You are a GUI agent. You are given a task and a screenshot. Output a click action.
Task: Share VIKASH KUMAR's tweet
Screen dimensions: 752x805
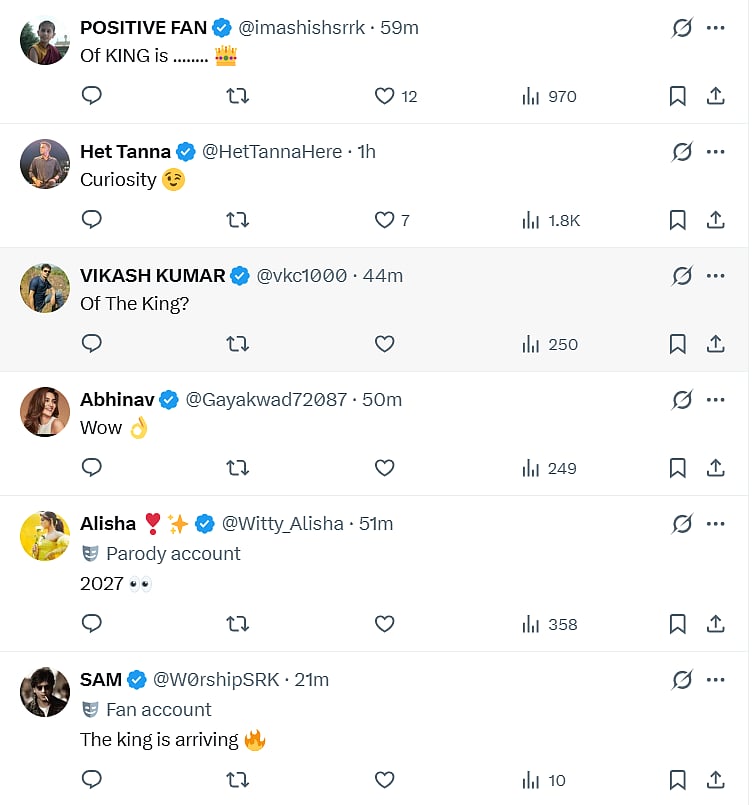716,344
